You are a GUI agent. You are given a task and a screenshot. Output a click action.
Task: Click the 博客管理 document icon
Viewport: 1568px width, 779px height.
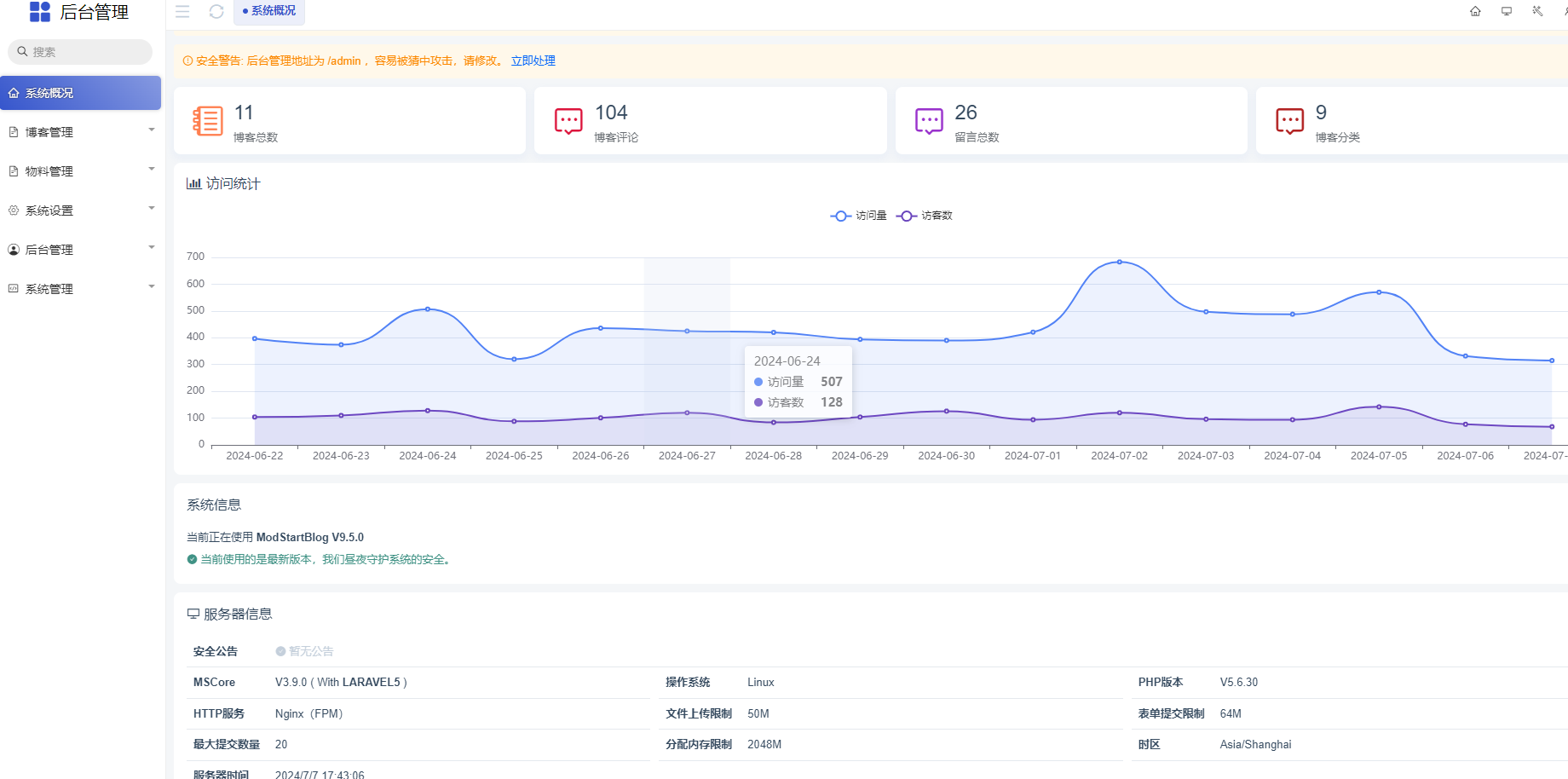click(14, 132)
